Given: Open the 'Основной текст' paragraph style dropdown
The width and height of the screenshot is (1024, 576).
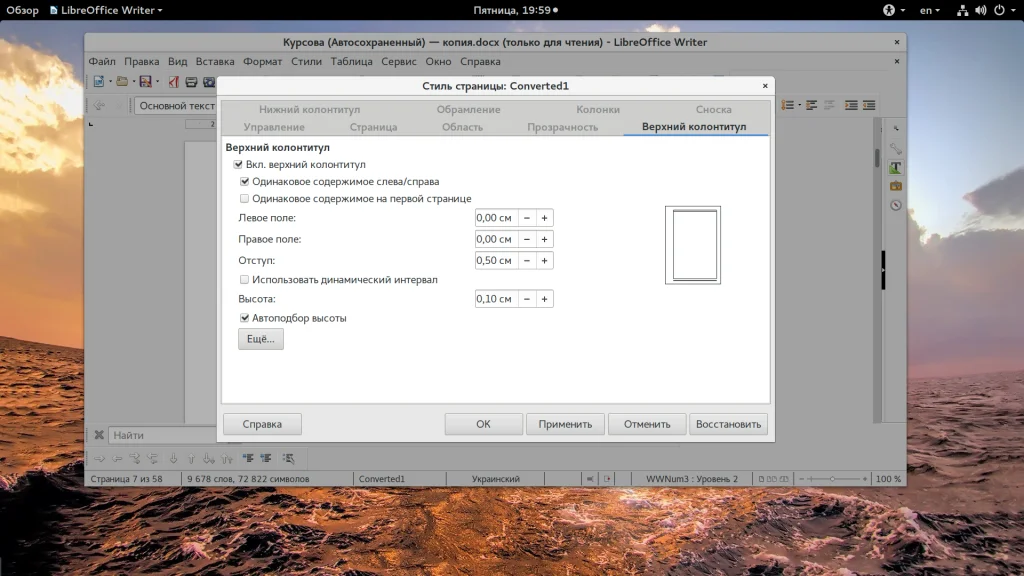Looking at the screenshot, I should pyautogui.click(x=177, y=105).
